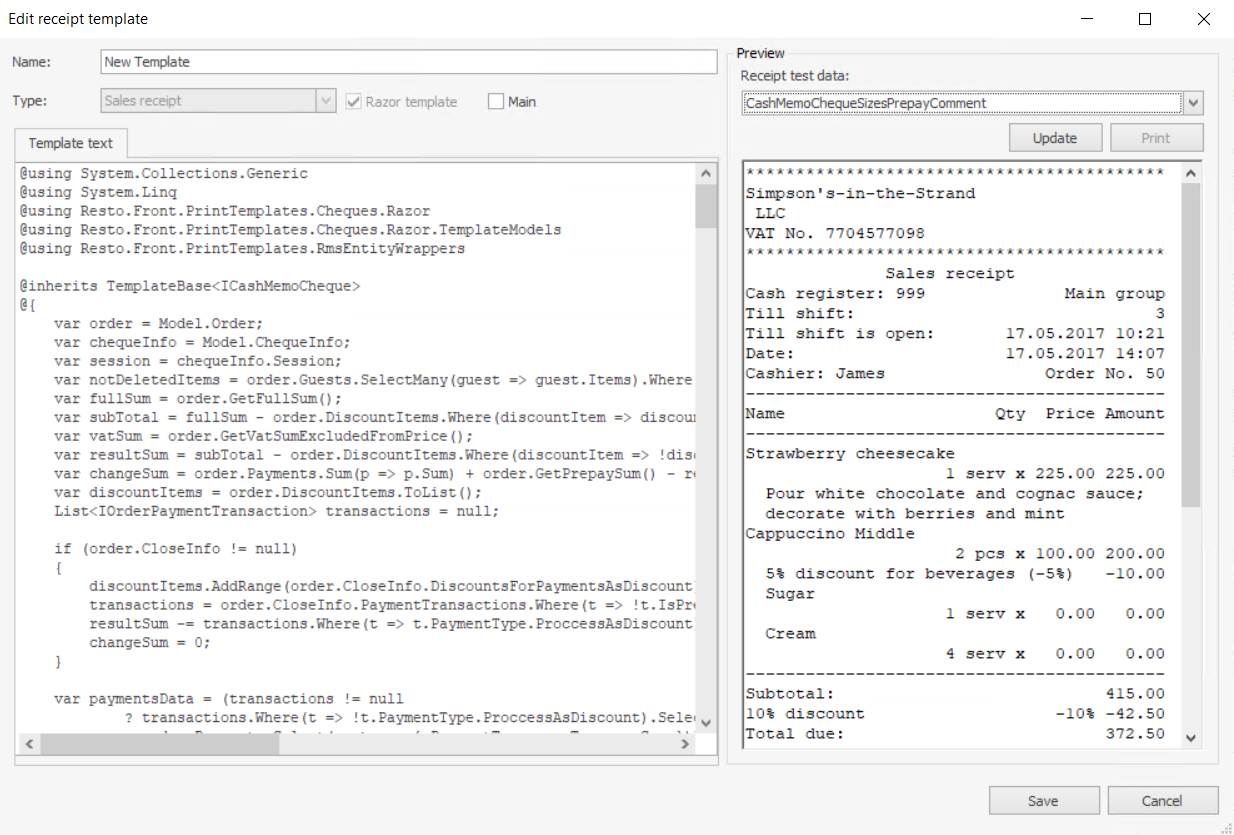1234x835 pixels.
Task: Cancel editing the receipt template
Action: [1162, 801]
